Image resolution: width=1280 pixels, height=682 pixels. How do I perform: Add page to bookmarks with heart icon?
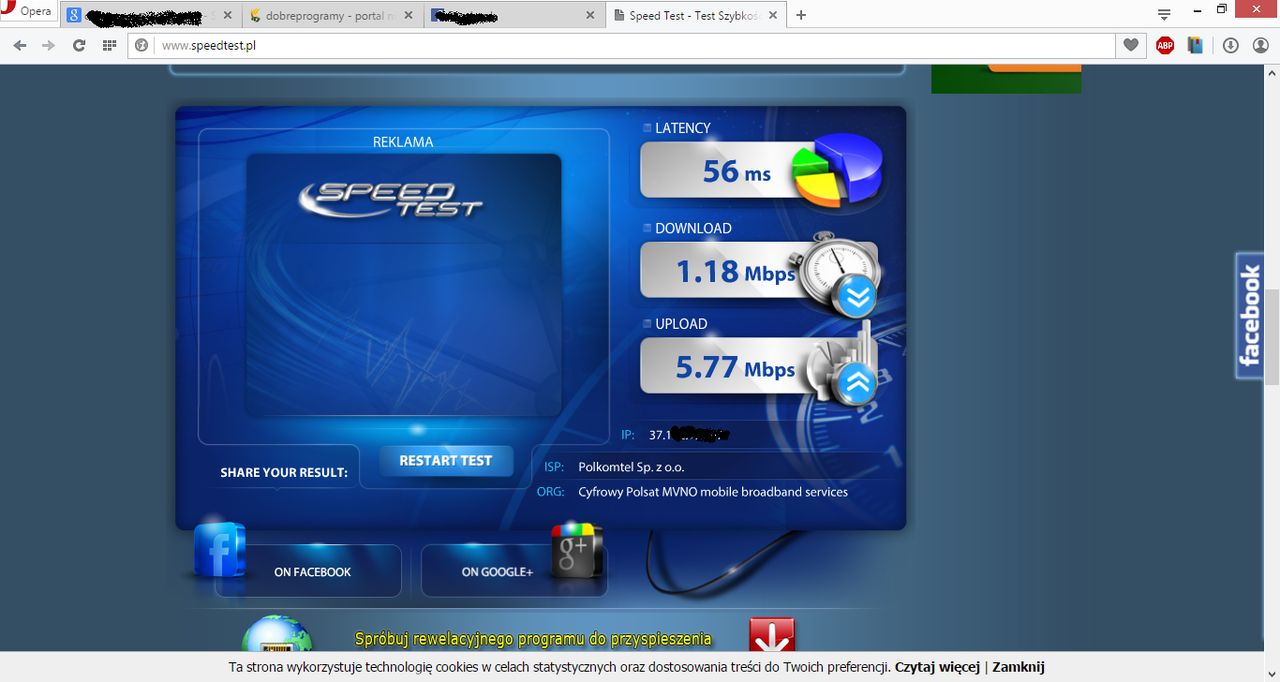pos(1131,45)
